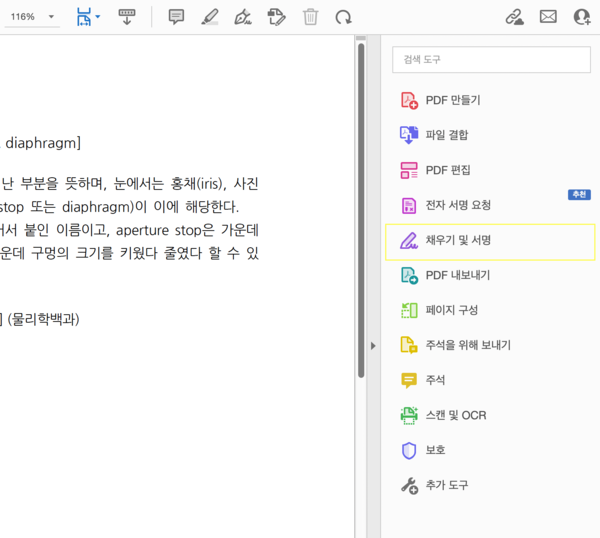Collapse the tools pane with the arrow
The height and width of the screenshot is (538, 600).
373,346
